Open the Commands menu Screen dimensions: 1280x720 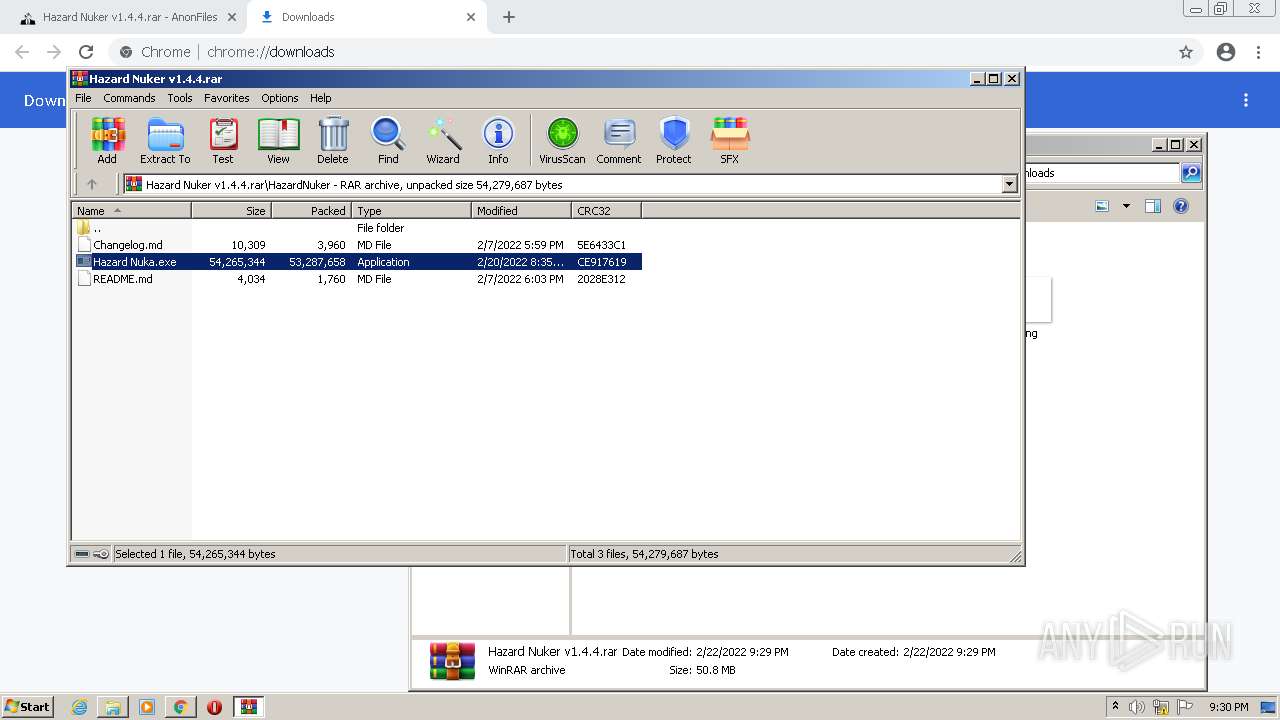coord(129,98)
